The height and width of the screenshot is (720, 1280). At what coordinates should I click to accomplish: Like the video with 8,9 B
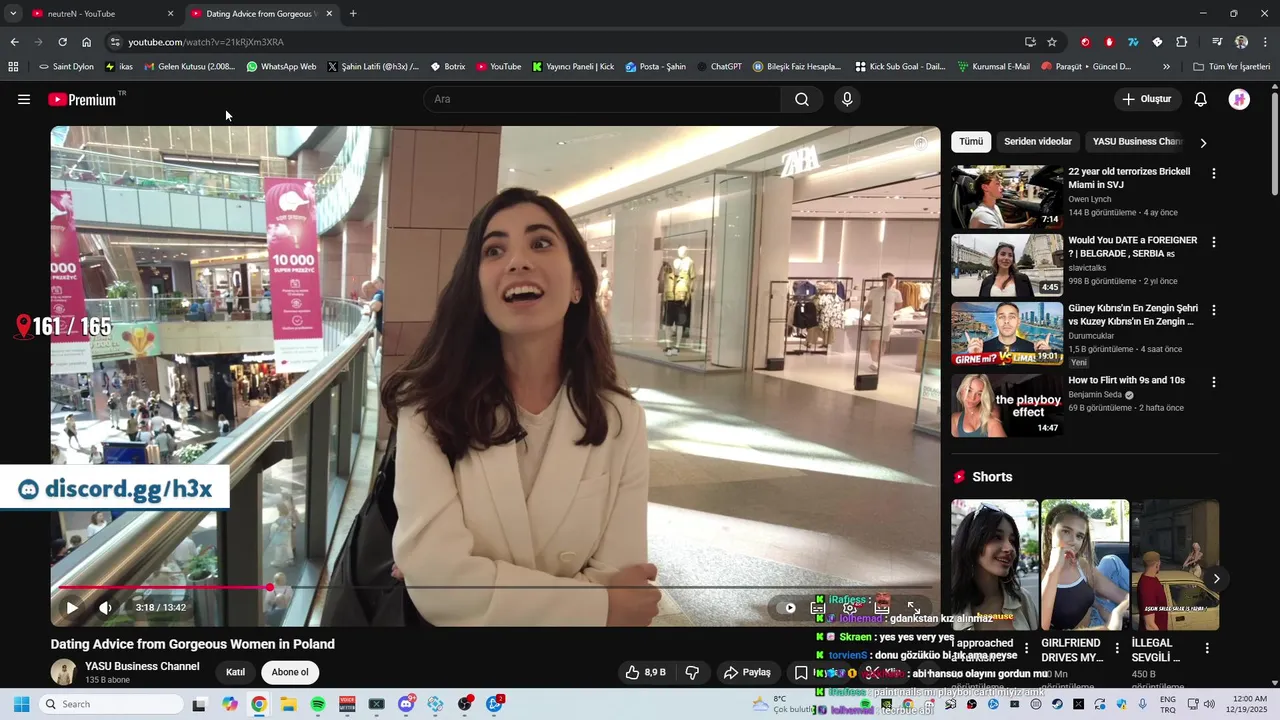645,672
